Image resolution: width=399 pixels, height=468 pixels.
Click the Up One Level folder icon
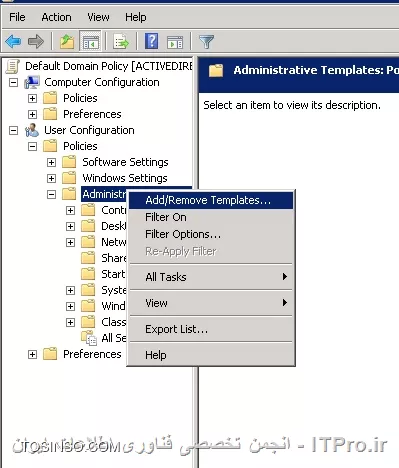click(x=67, y=42)
